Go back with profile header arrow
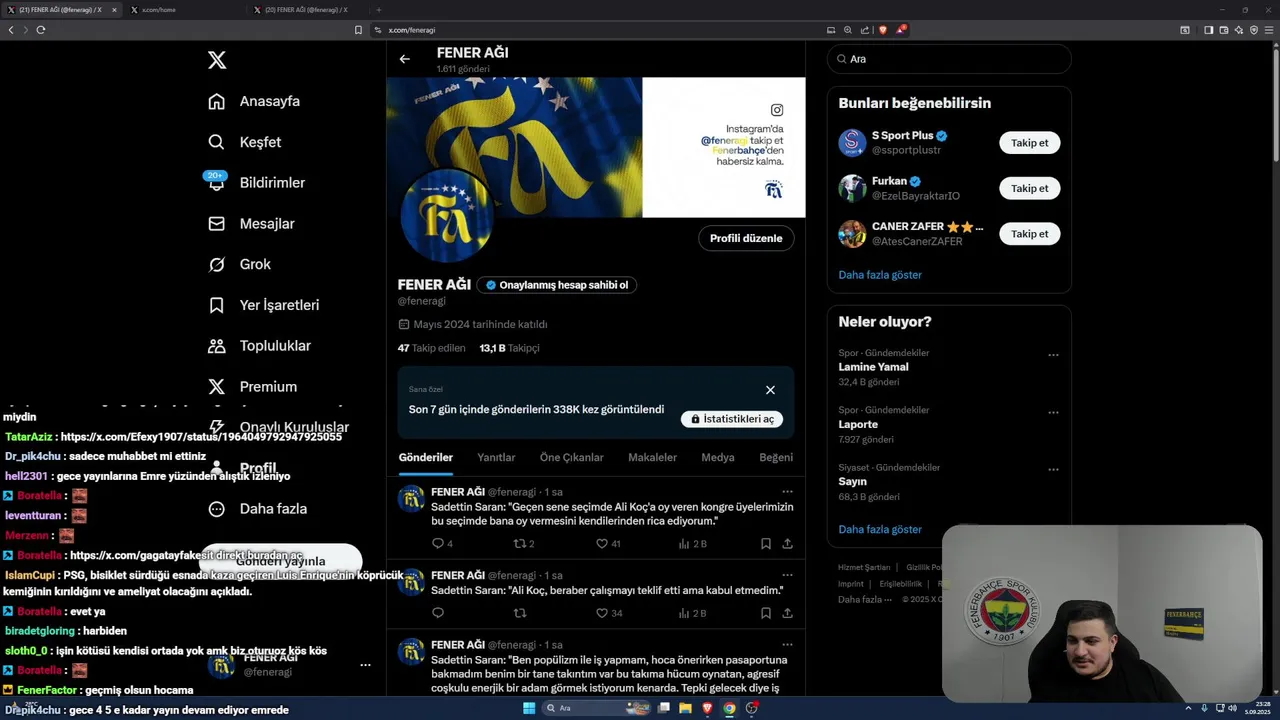 coord(405,59)
